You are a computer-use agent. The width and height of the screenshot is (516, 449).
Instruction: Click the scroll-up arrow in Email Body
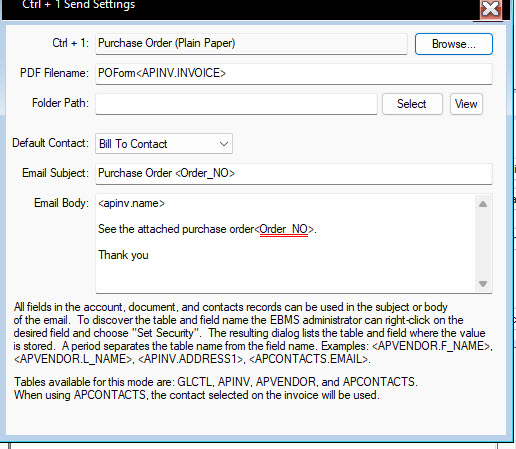pyautogui.click(x=483, y=204)
